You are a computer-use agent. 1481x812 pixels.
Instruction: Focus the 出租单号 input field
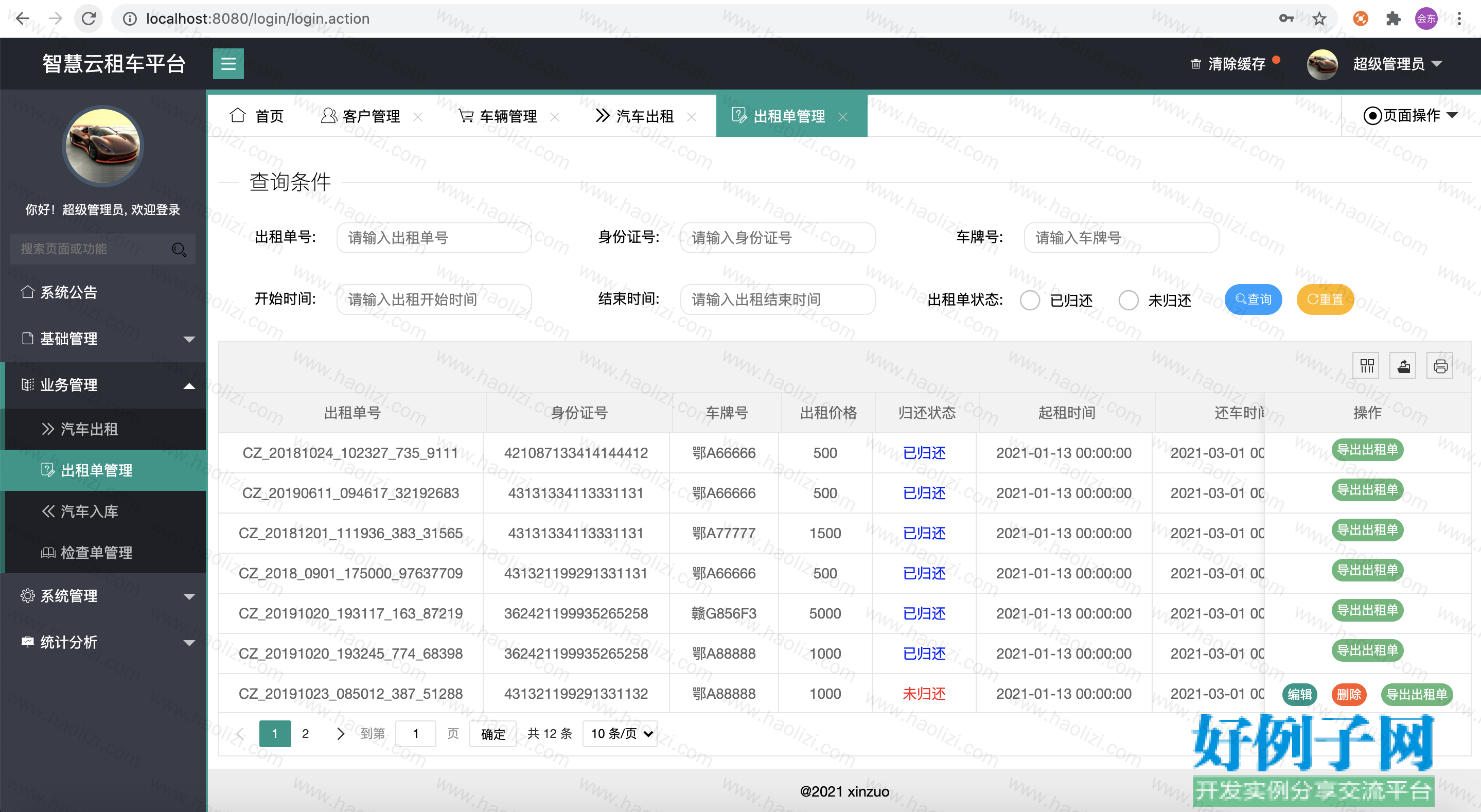point(434,238)
